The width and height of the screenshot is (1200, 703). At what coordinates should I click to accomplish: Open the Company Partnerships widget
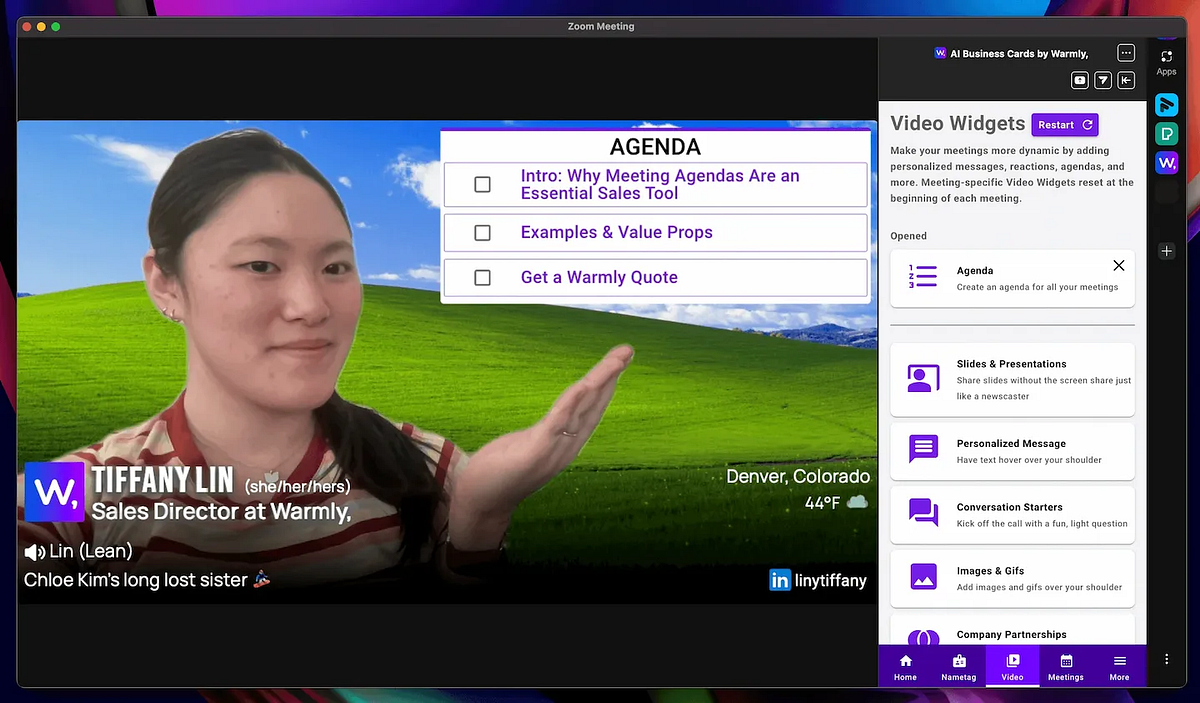pos(1012,630)
